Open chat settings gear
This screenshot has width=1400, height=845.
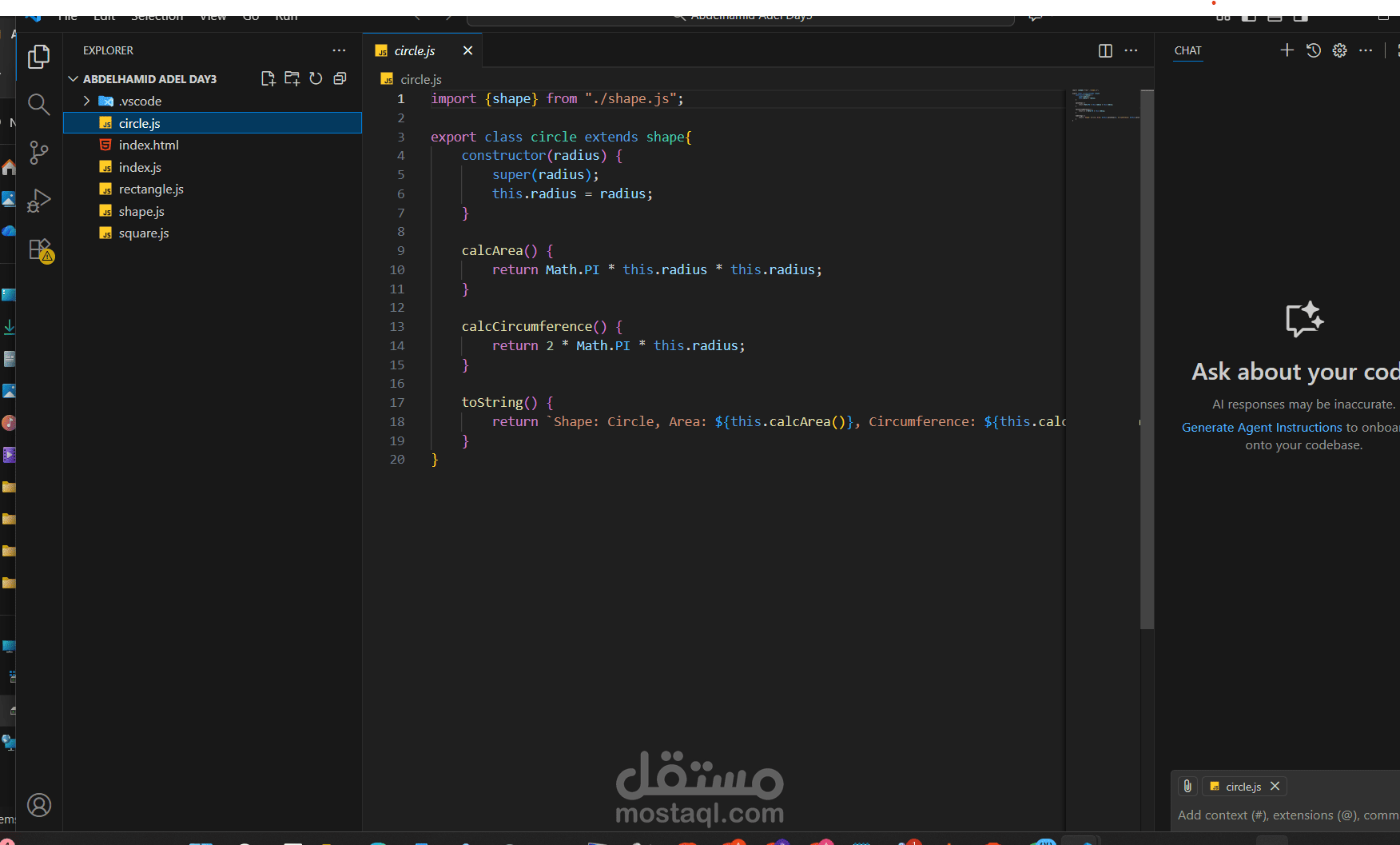1340,50
